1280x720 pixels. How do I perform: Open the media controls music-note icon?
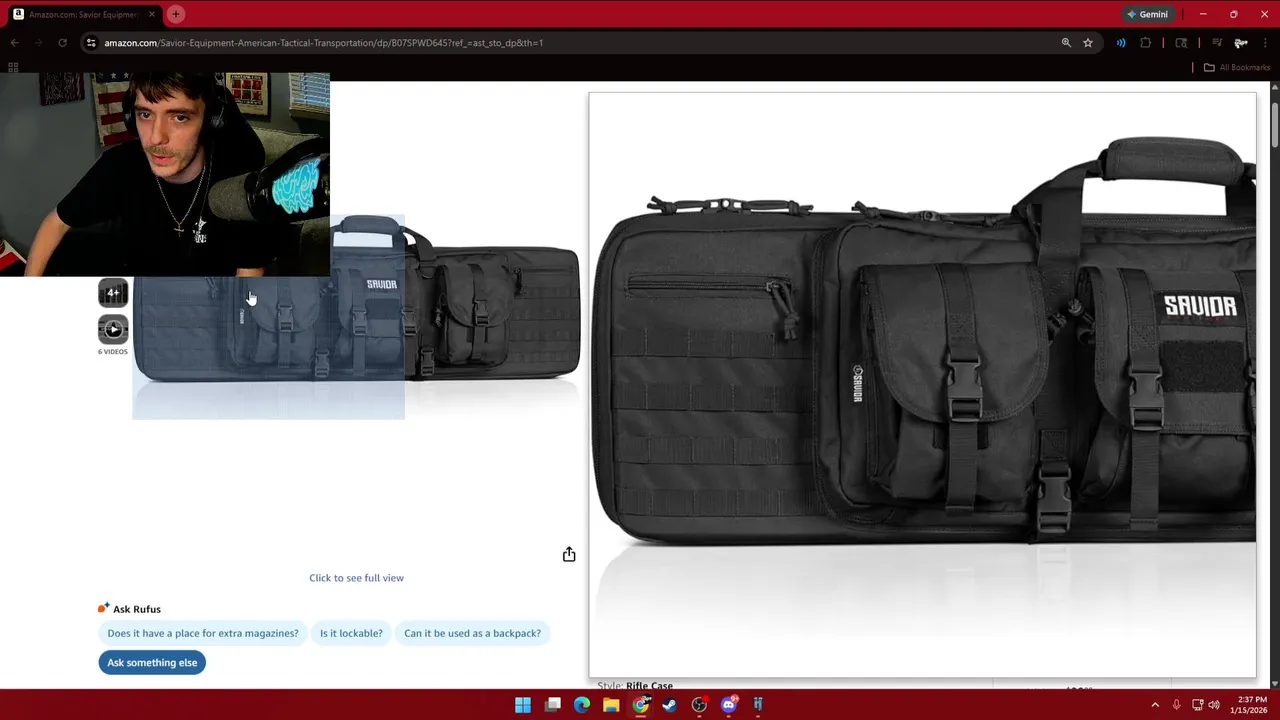1217,43
